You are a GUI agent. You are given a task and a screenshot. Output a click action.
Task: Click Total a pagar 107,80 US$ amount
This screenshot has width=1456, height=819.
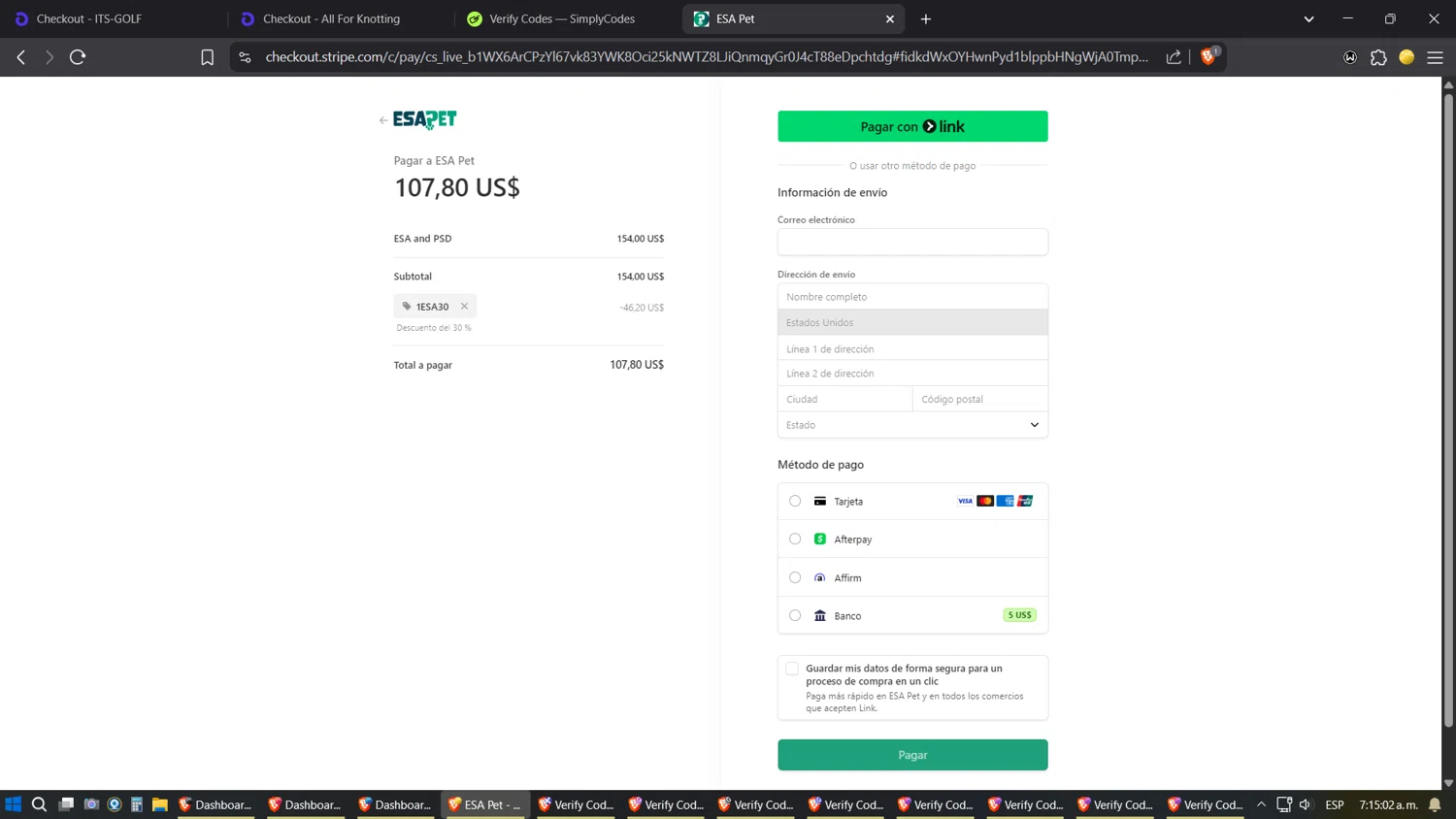(637, 365)
